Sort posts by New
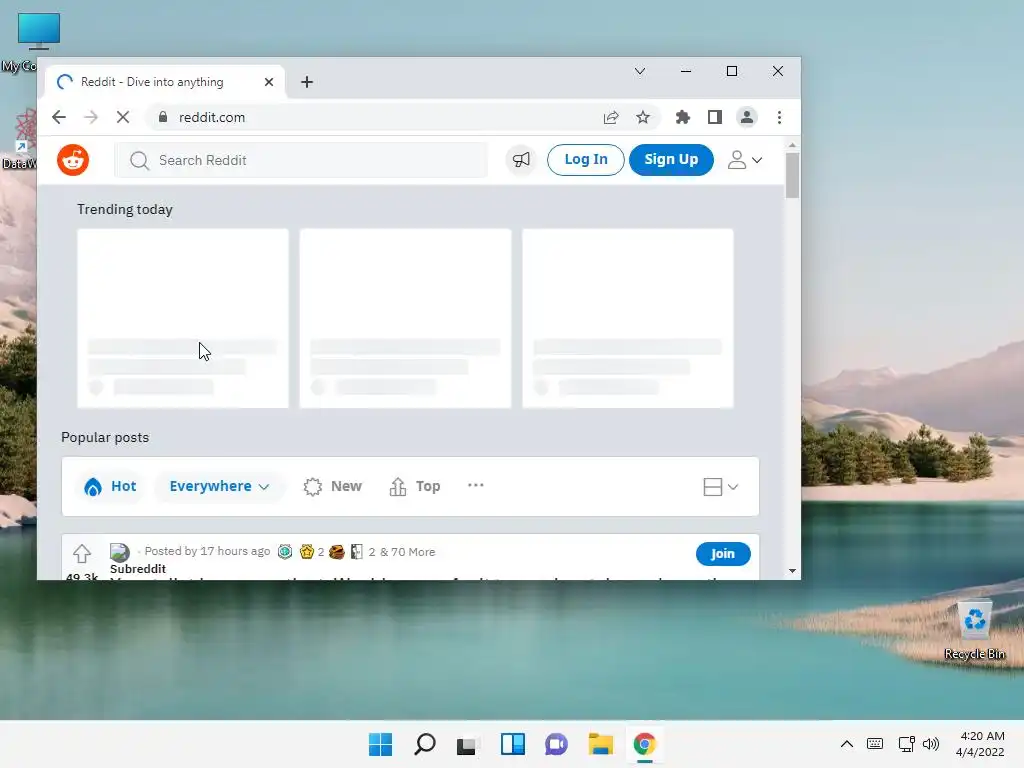 pos(332,487)
